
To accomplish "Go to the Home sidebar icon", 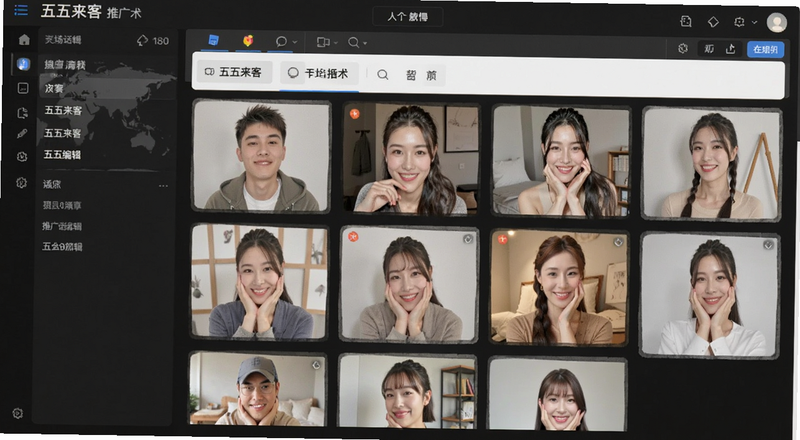I will [x=24, y=40].
